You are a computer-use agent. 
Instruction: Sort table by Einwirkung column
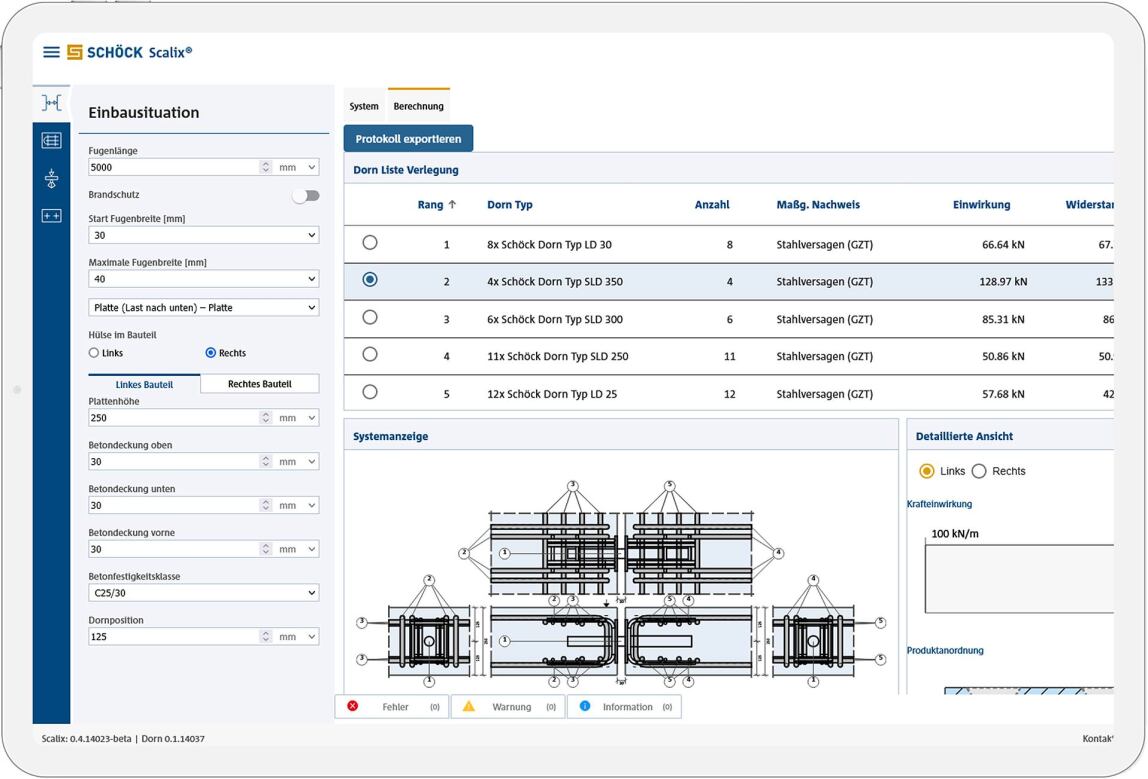(x=981, y=204)
